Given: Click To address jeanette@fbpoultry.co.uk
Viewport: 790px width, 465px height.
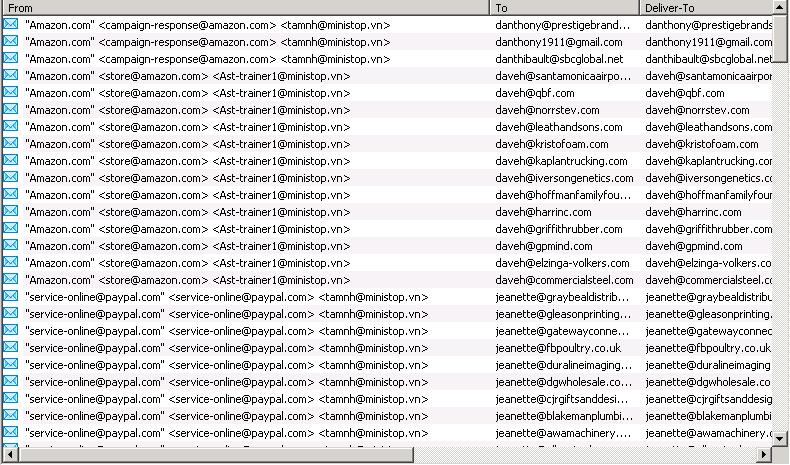Looking at the screenshot, I should pos(558,348).
